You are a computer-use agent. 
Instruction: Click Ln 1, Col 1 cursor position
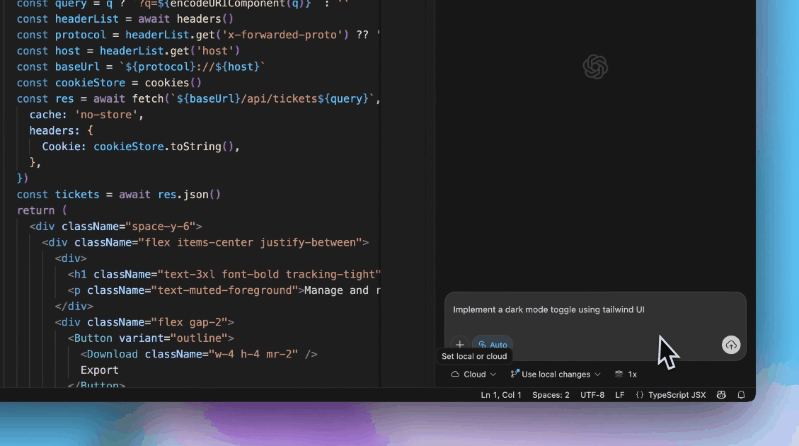coord(503,395)
